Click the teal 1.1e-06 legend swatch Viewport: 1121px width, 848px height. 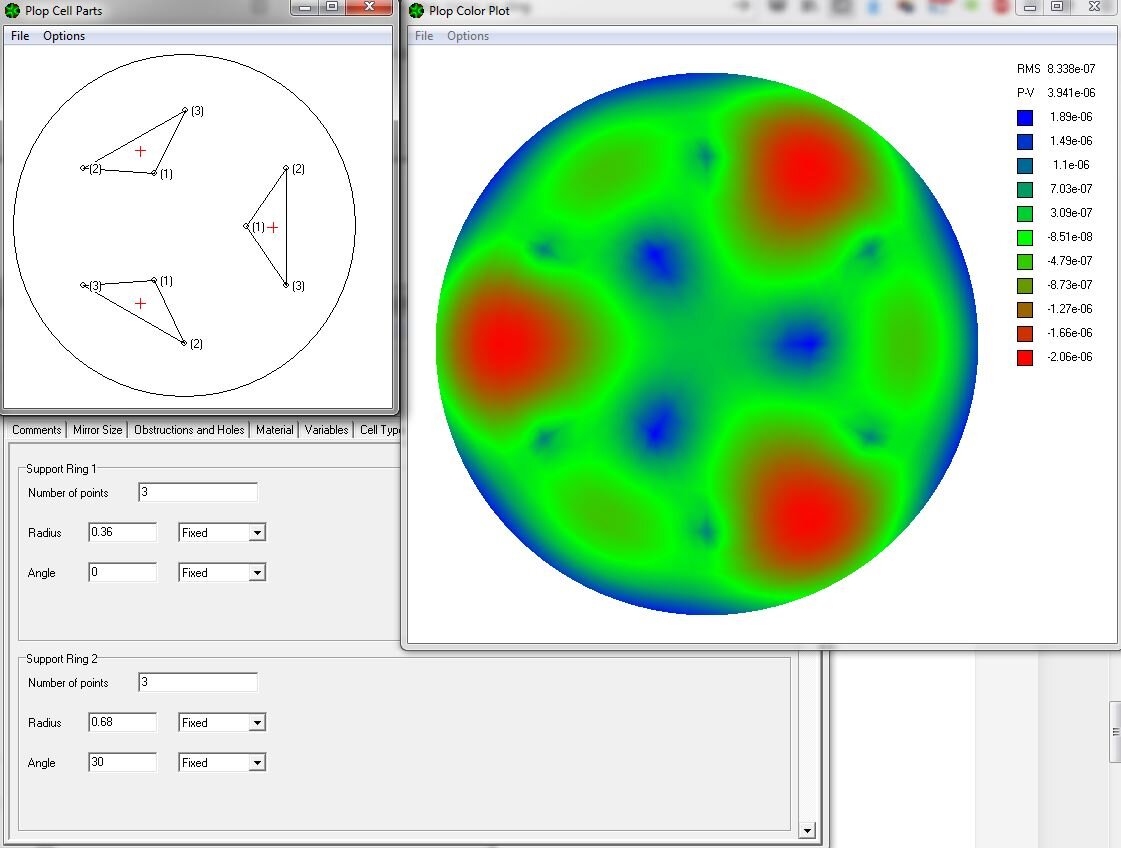pyautogui.click(x=1024, y=165)
